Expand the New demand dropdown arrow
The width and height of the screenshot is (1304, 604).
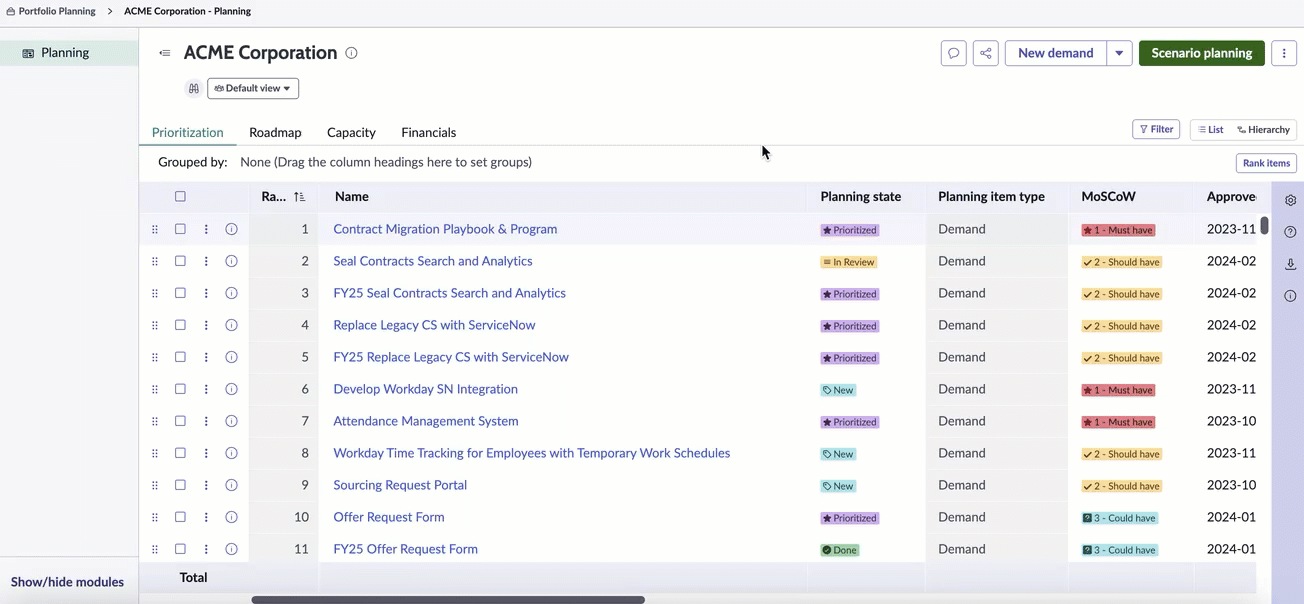(1119, 53)
